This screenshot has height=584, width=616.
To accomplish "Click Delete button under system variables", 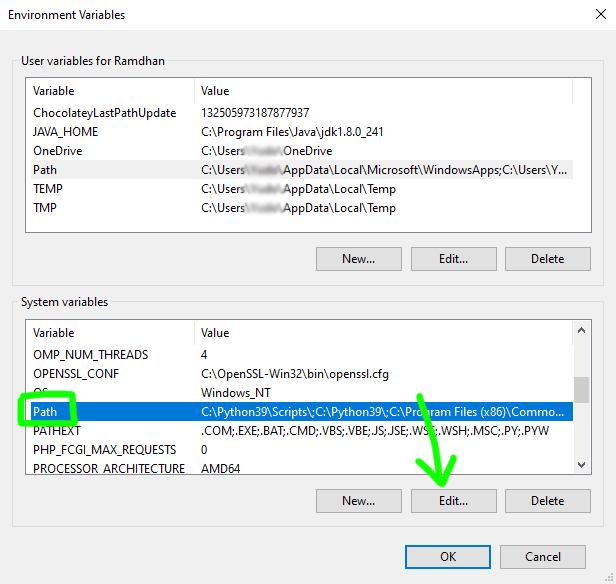I will click(x=547, y=501).
